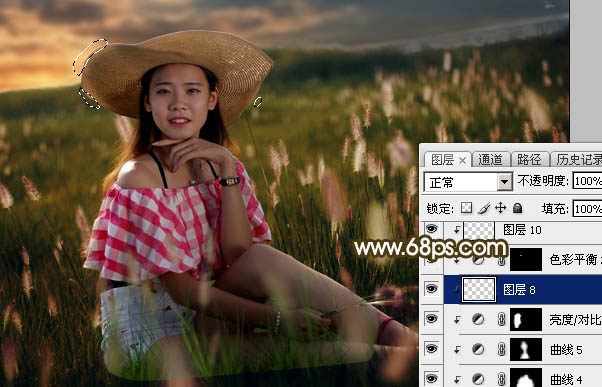Viewport: 602px width, 387px height.
Task: Click mask link chain on 色彩平衡 layer
Action: tap(501, 261)
